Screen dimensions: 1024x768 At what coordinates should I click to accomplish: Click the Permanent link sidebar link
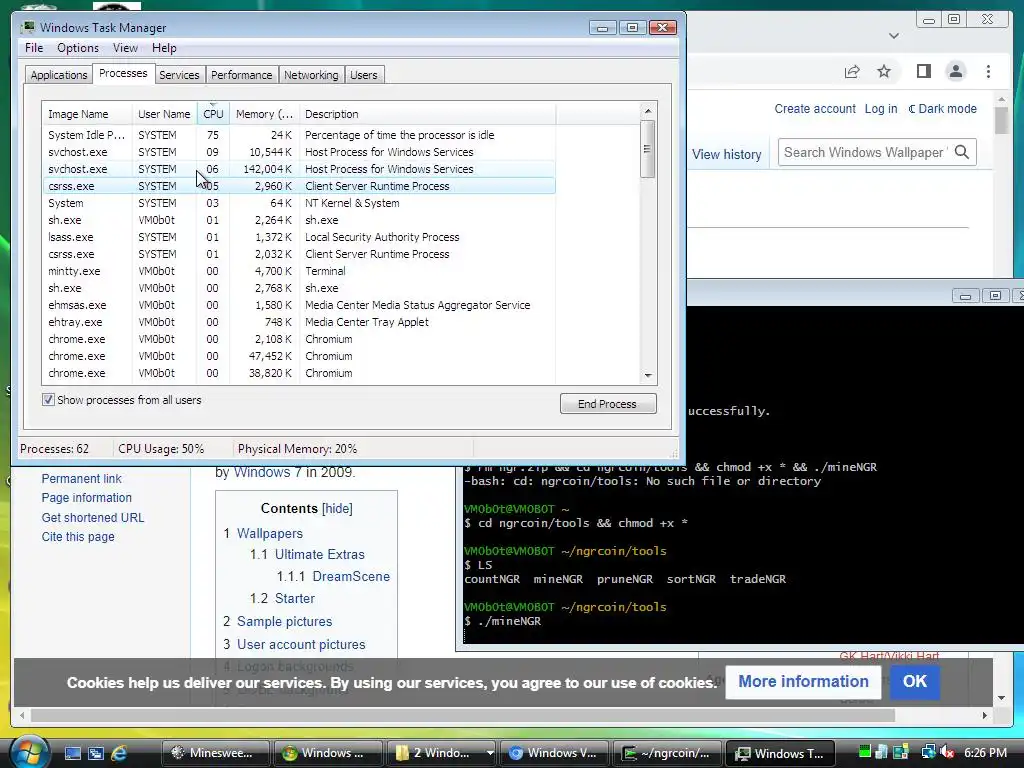coord(82,479)
